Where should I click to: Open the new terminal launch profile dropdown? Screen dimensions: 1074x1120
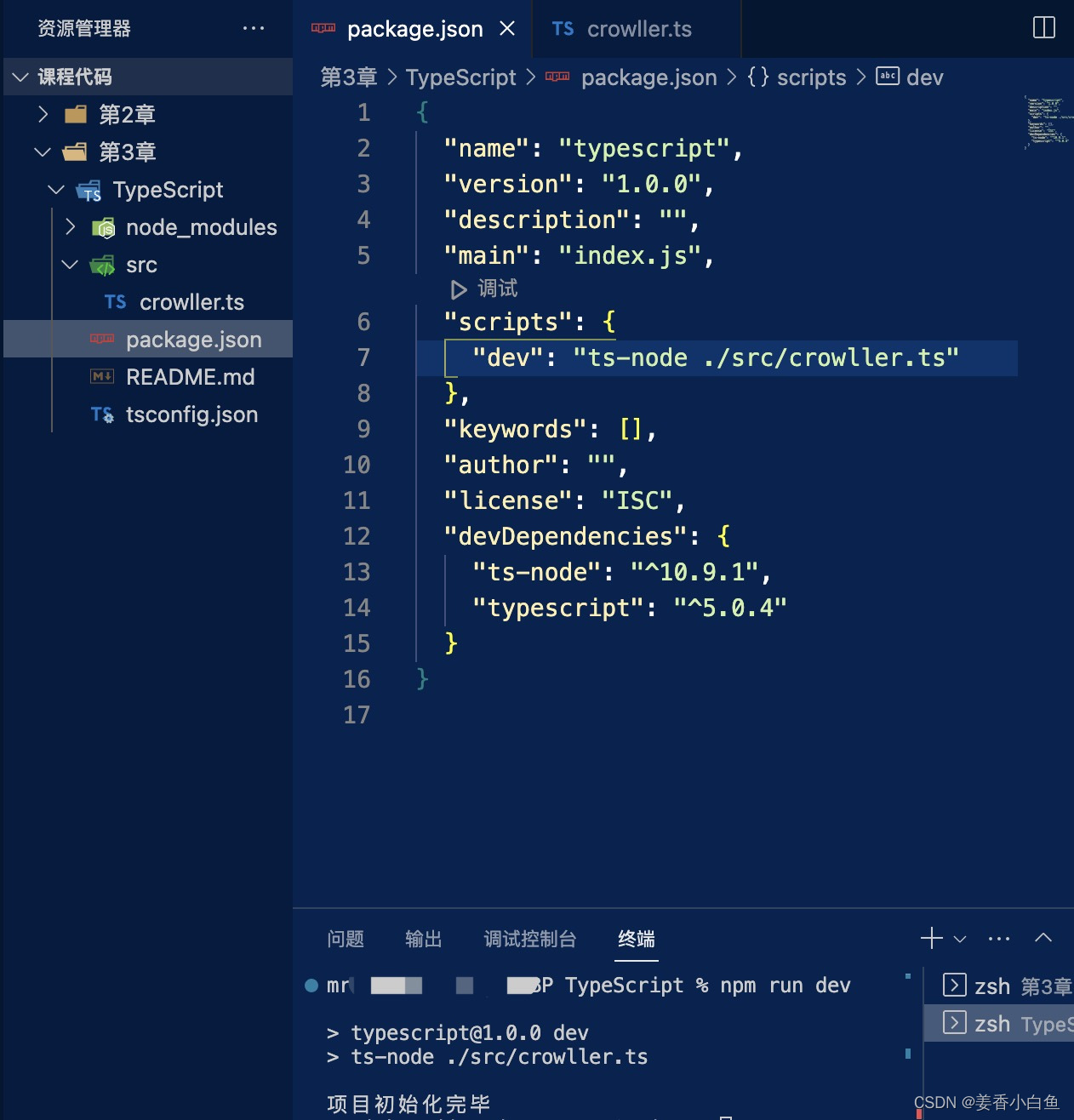point(960,939)
